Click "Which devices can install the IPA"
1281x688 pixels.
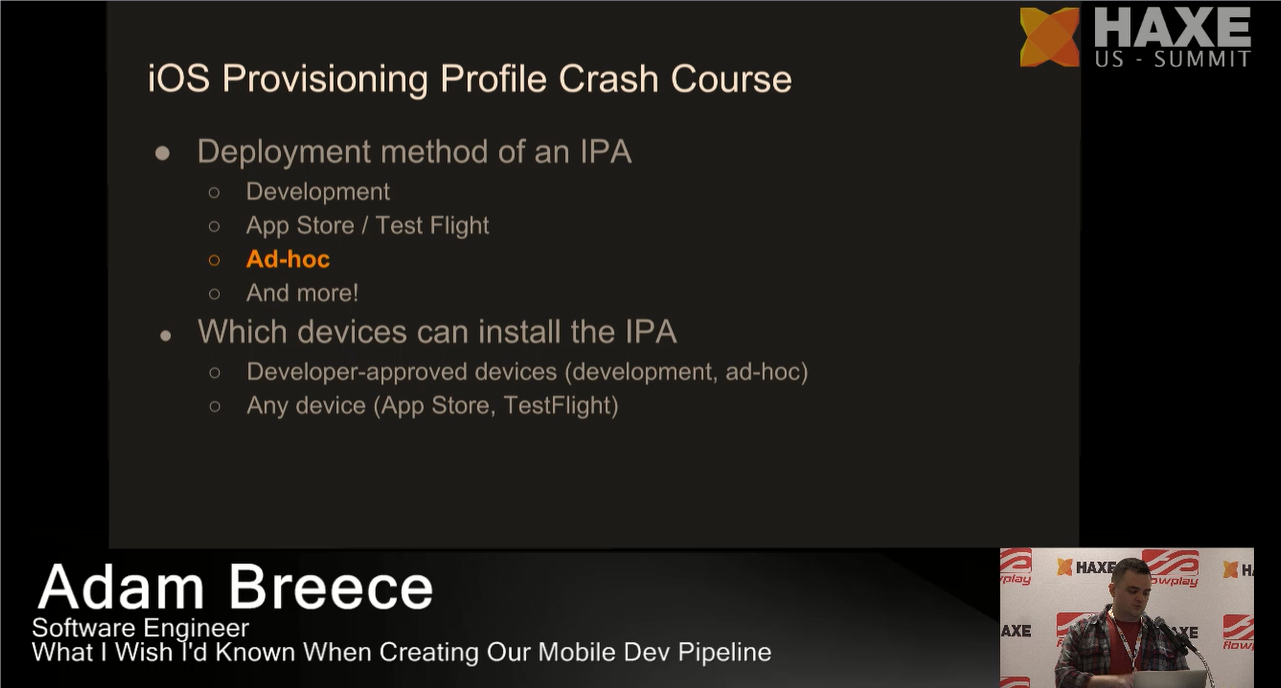[x=437, y=331]
